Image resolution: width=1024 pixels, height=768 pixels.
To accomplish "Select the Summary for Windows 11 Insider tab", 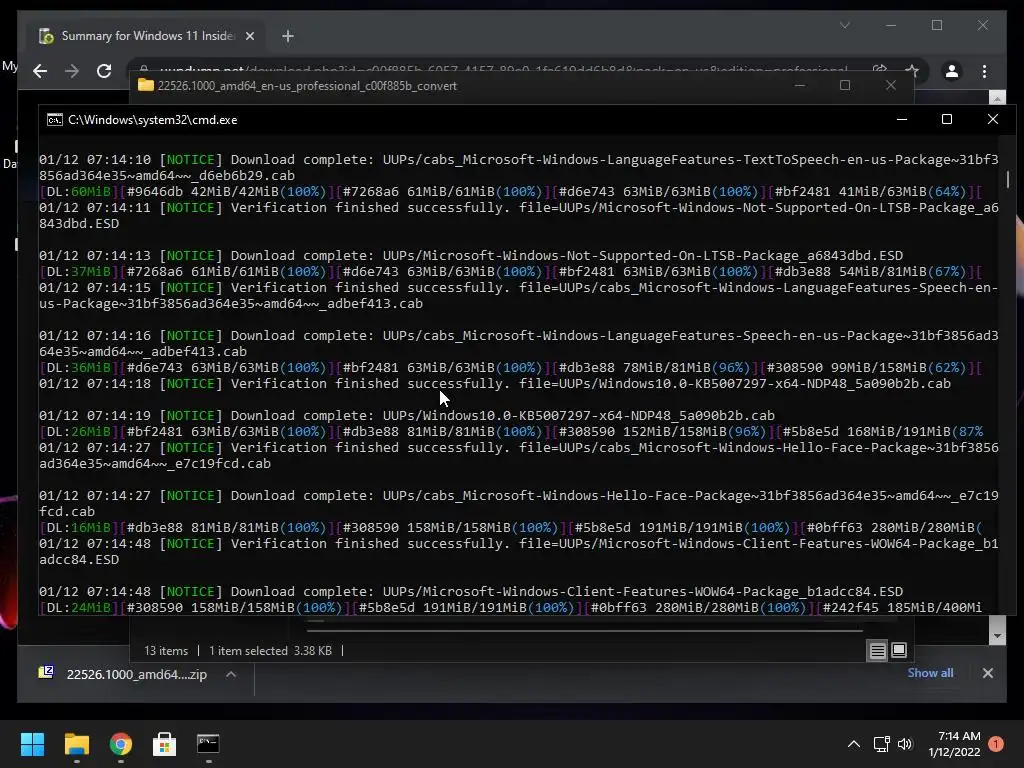I will point(146,36).
